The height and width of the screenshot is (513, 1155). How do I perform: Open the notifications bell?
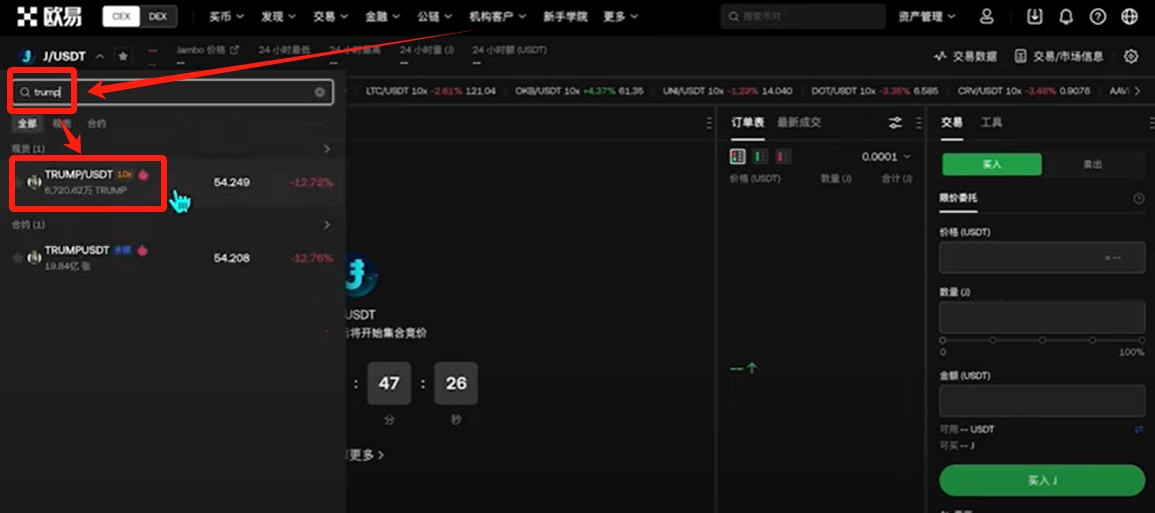pyautogui.click(x=1066, y=16)
